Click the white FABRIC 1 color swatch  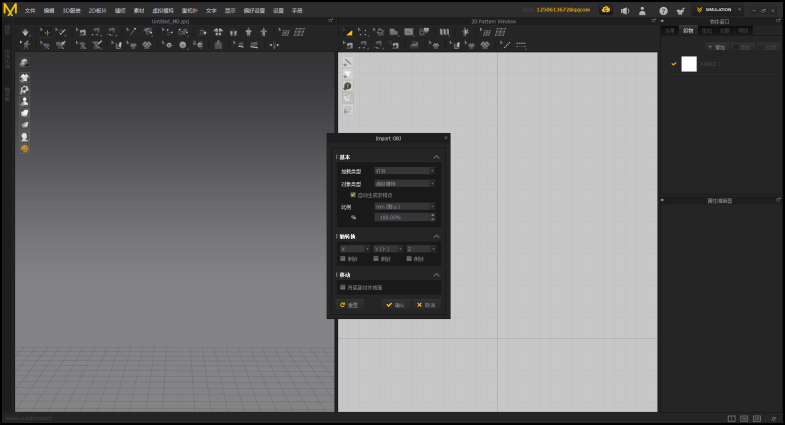pyautogui.click(x=689, y=64)
